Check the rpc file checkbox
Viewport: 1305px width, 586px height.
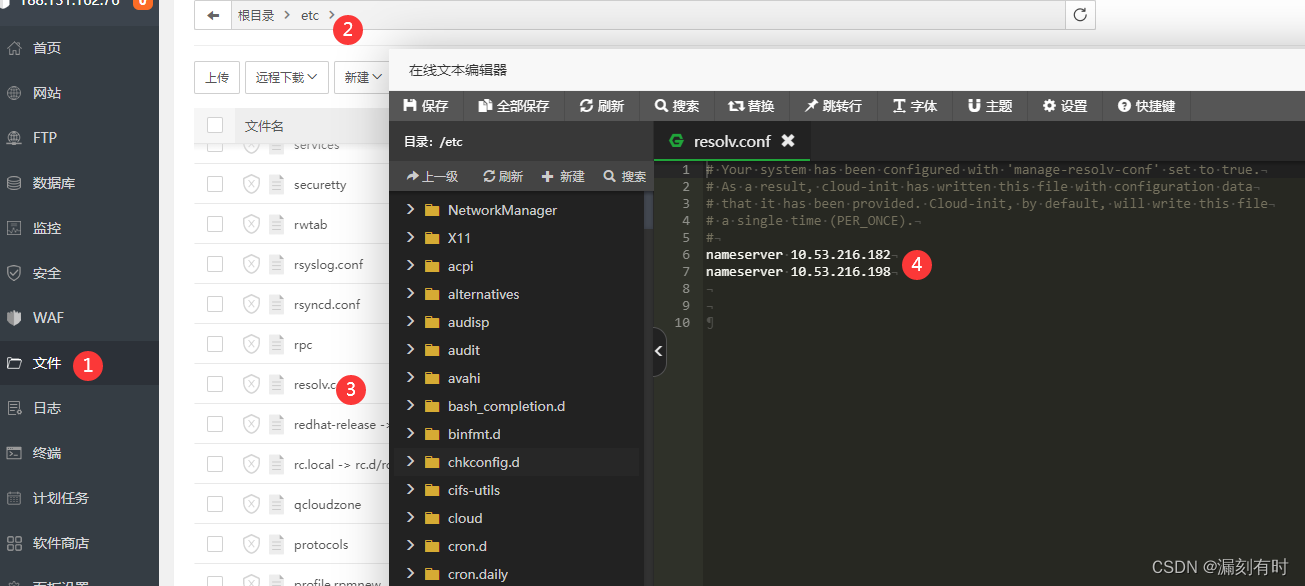(215, 344)
